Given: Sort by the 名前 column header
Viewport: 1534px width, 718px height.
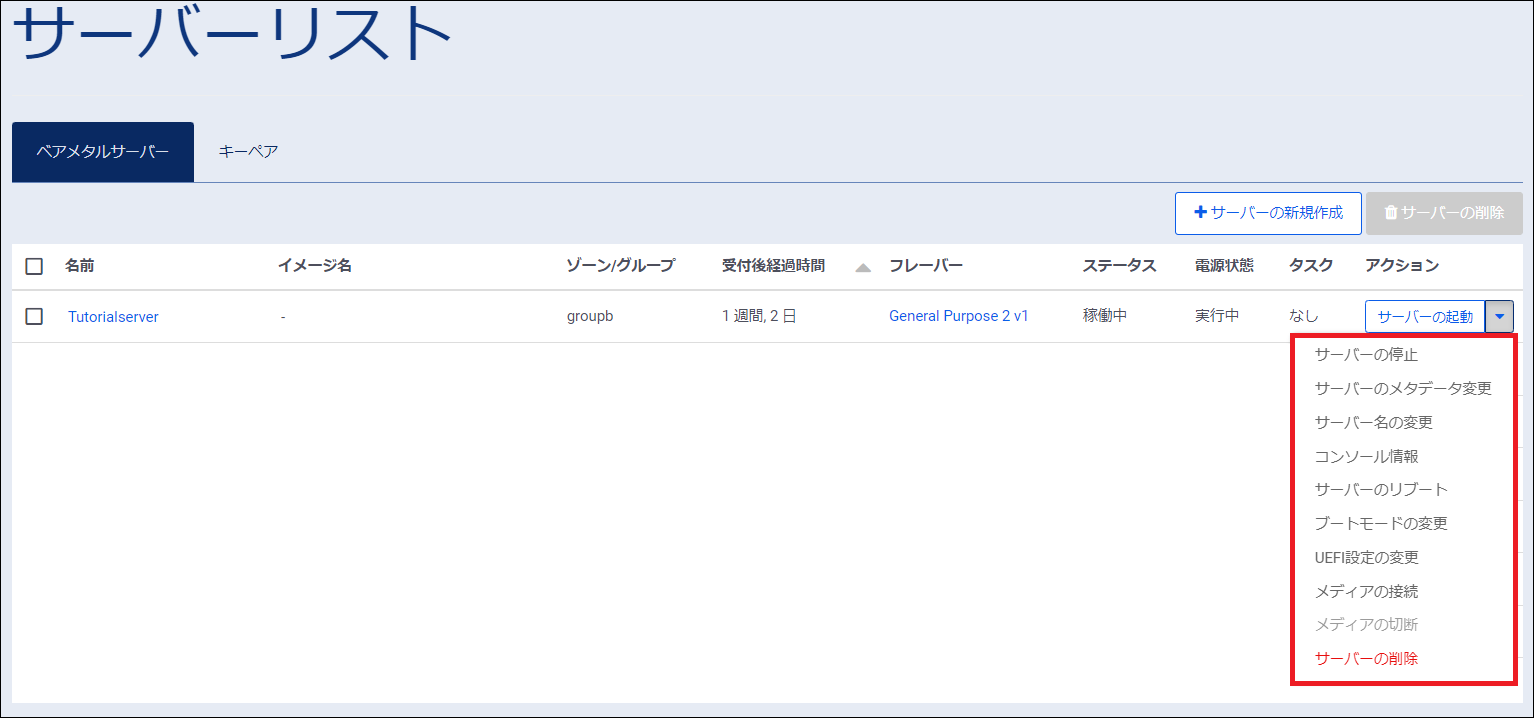Looking at the screenshot, I should coord(80,266).
